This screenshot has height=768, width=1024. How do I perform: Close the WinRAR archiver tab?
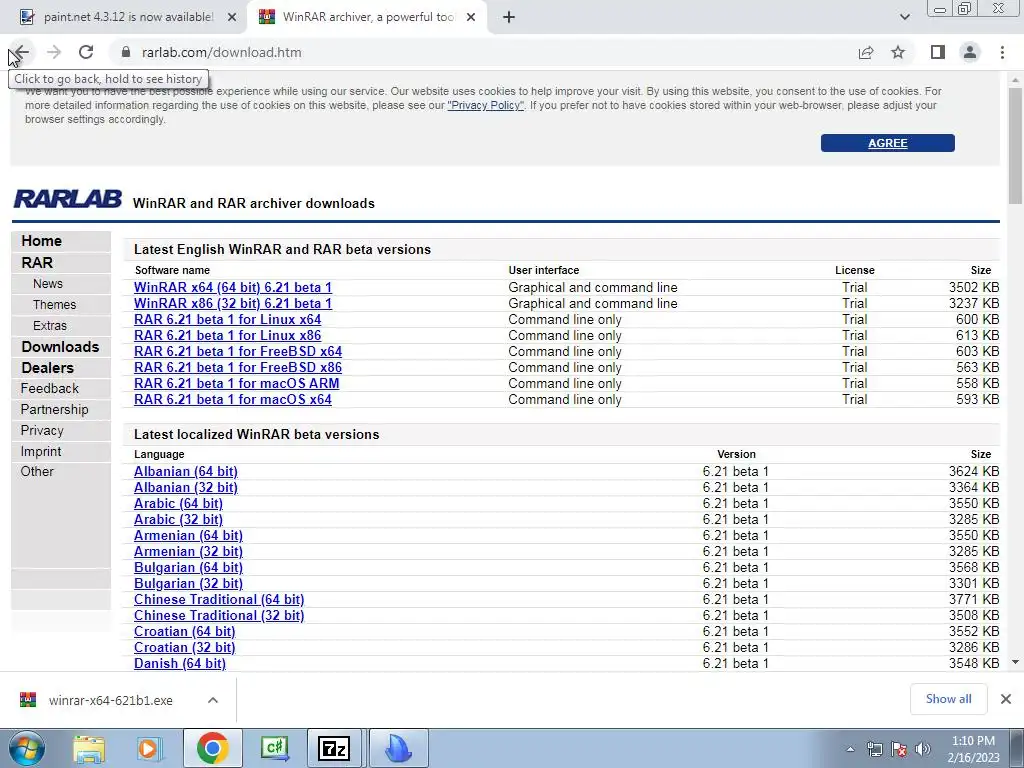click(471, 17)
